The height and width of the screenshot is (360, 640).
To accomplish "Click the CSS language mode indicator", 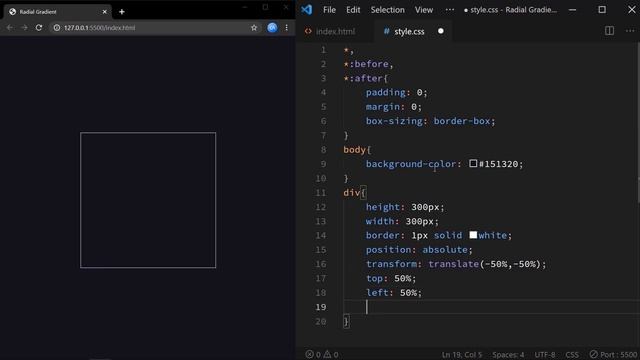I will [x=572, y=355].
